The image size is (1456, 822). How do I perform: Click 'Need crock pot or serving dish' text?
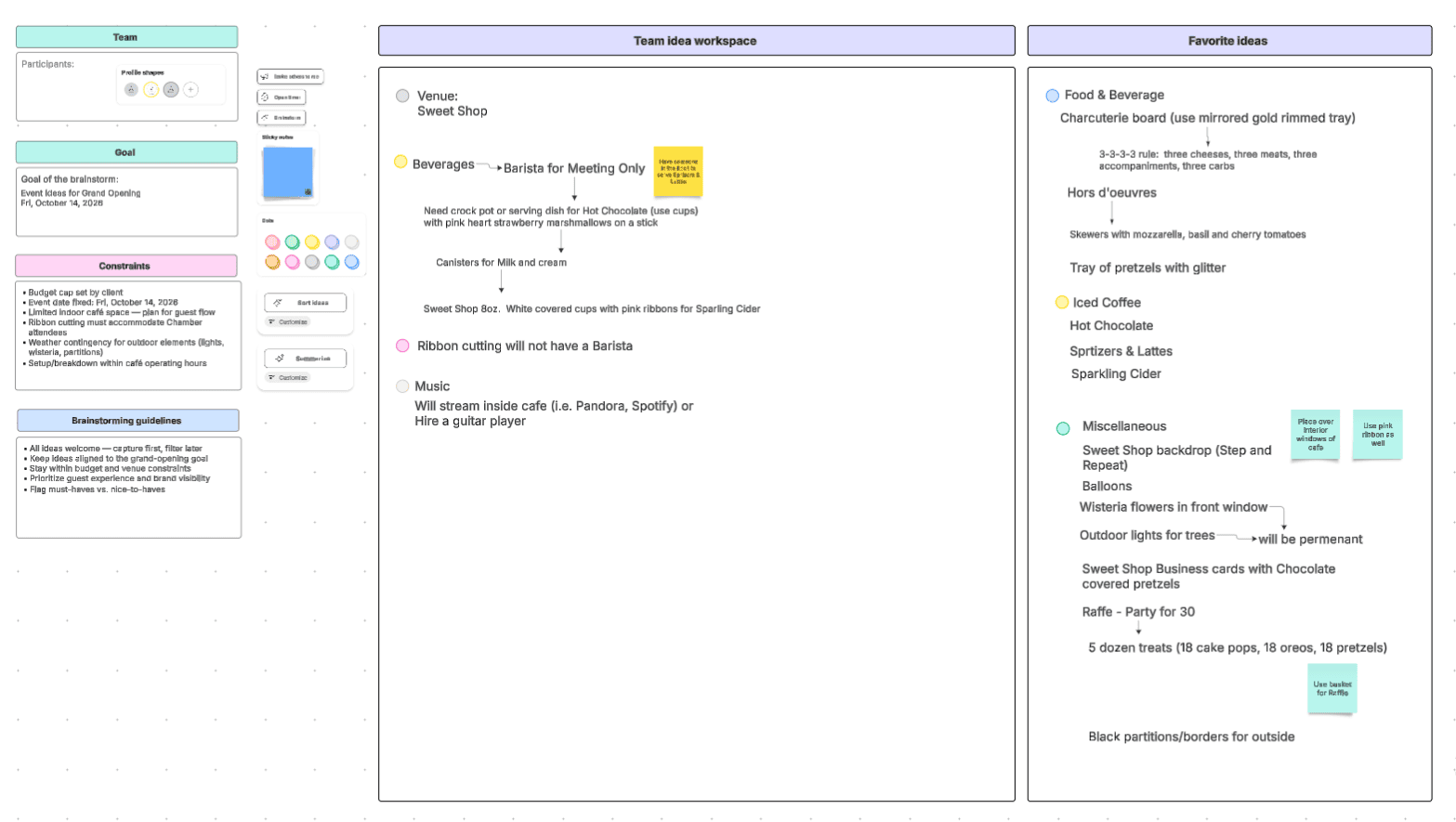tap(560, 216)
